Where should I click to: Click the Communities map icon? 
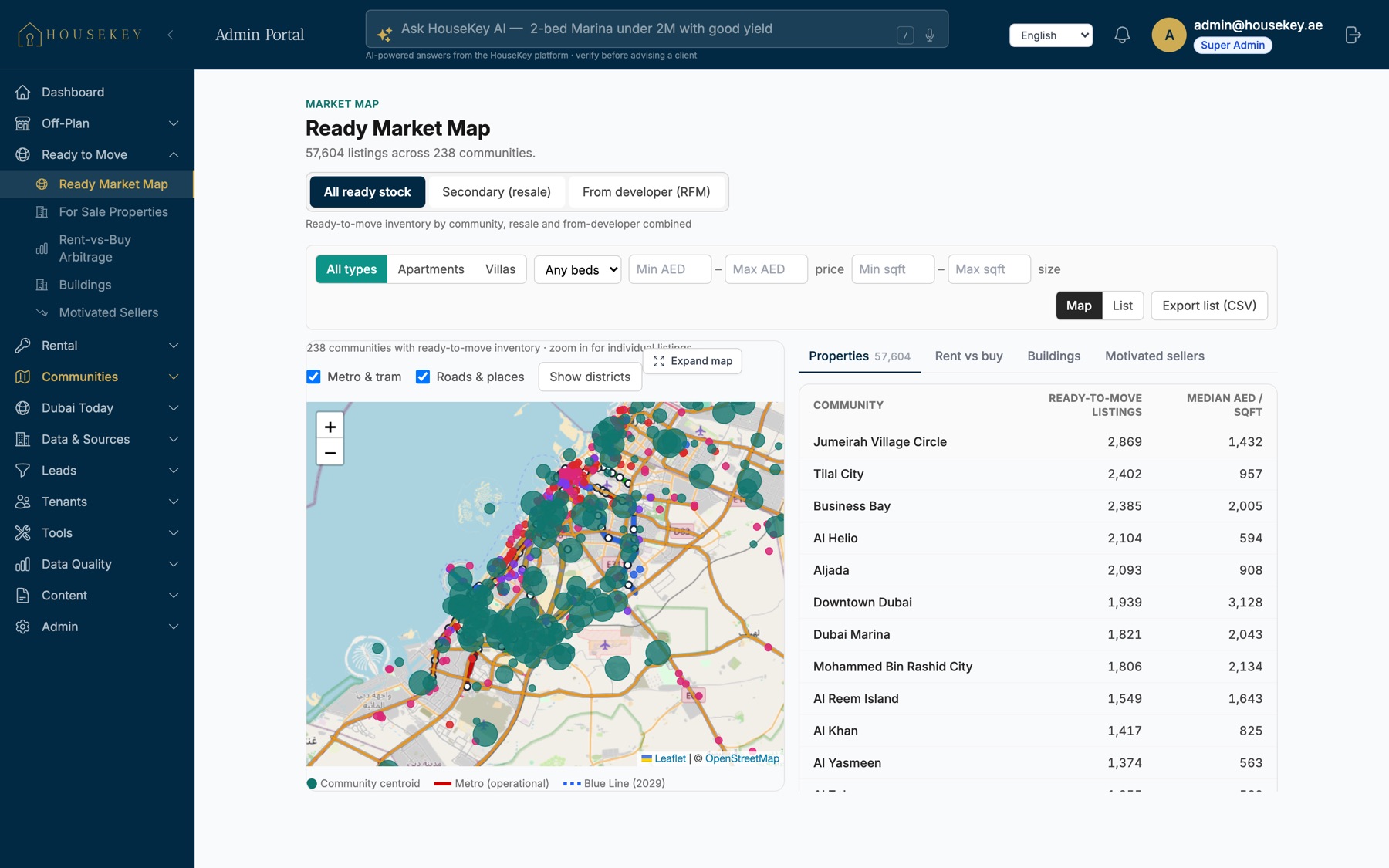[23, 377]
